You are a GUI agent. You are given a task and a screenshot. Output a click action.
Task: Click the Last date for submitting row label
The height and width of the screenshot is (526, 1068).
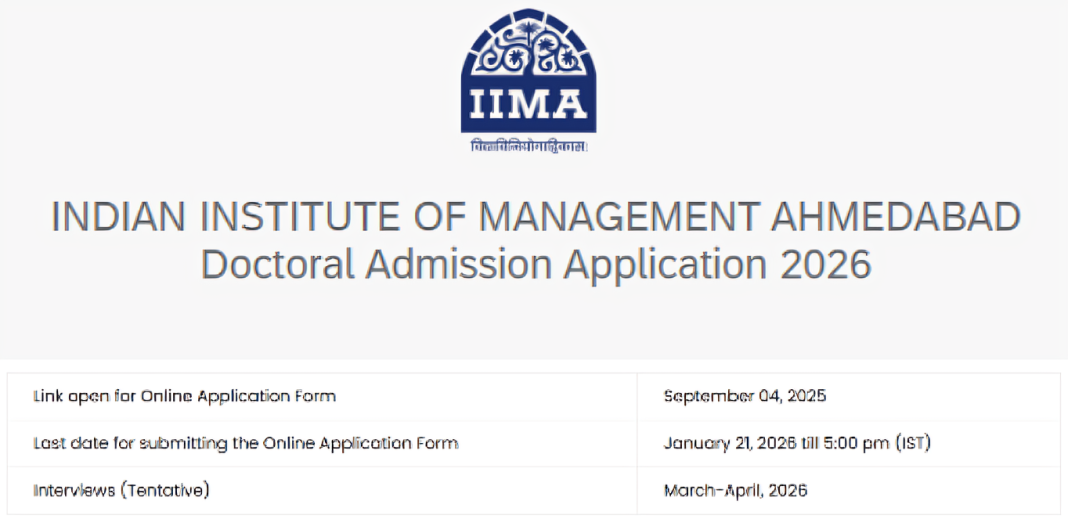coord(246,444)
